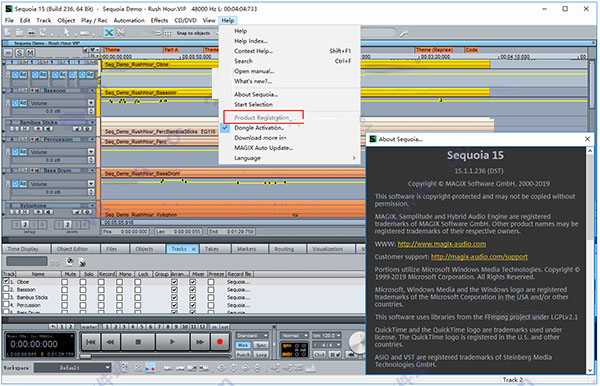
Task: Open the Percussion track Volume dropdown
Action: [x=91, y=152]
